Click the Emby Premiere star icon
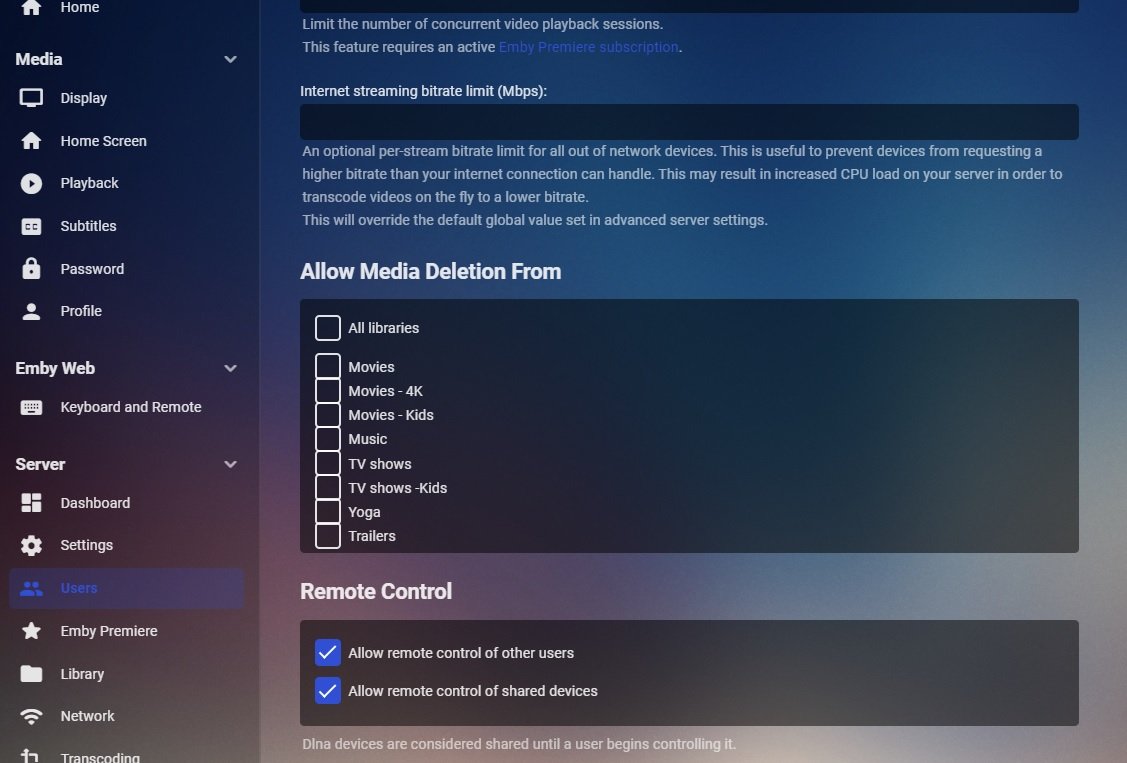 pyautogui.click(x=32, y=631)
